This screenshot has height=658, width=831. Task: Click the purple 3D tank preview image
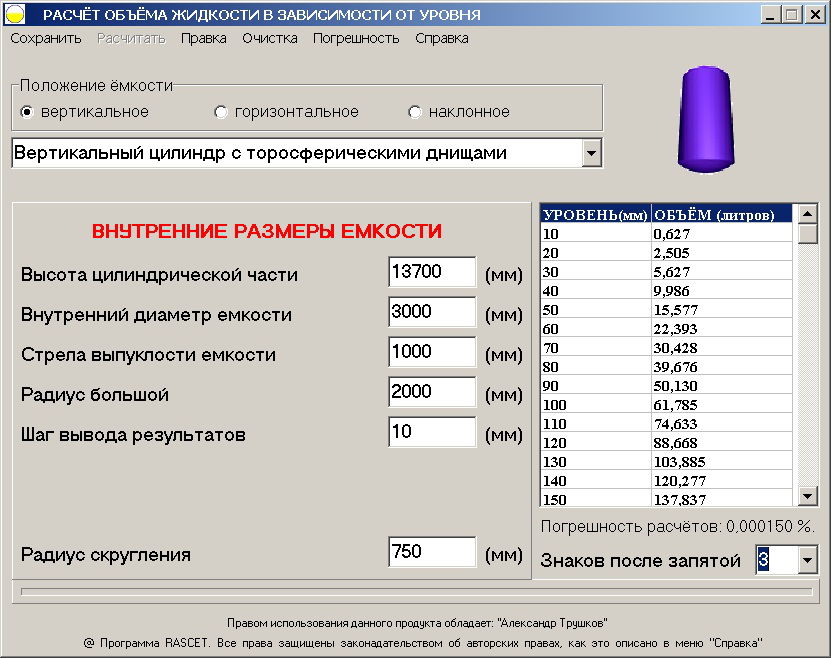tap(705, 116)
